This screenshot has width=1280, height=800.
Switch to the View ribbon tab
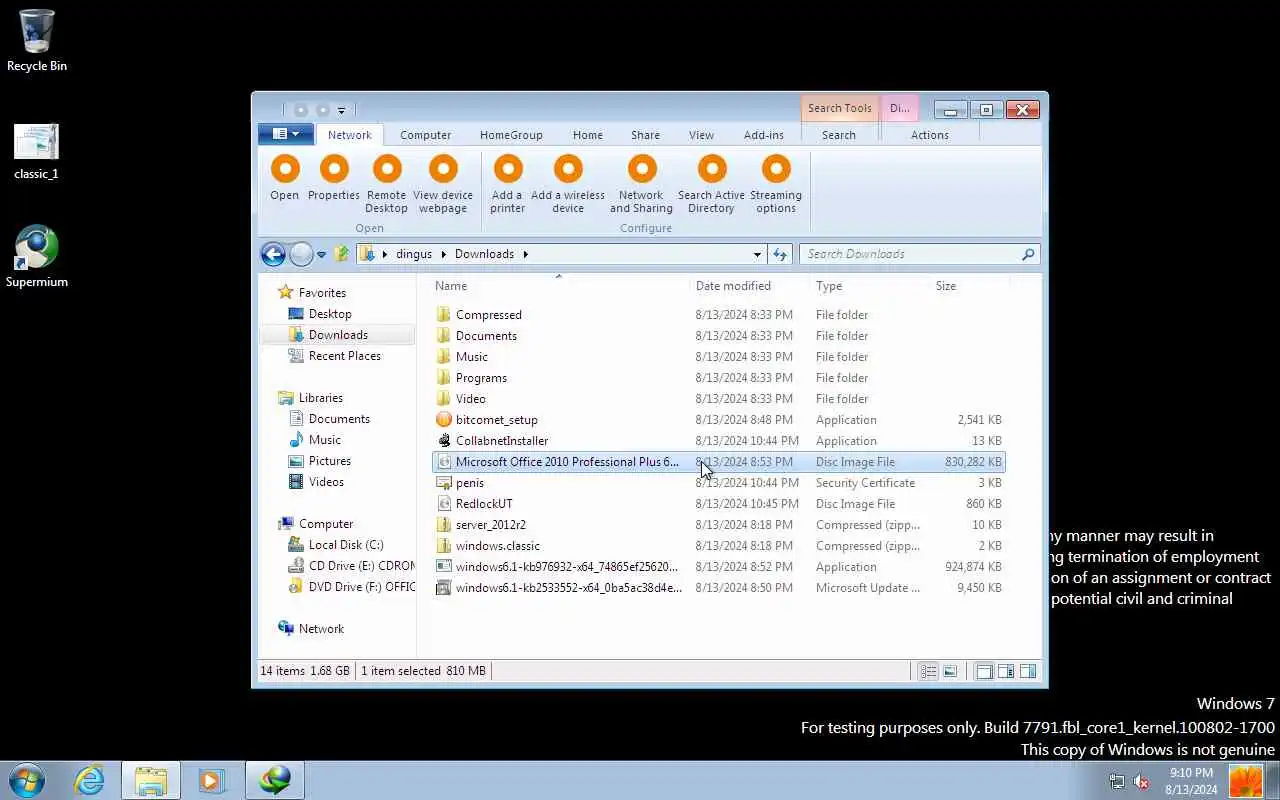click(x=701, y=135)
